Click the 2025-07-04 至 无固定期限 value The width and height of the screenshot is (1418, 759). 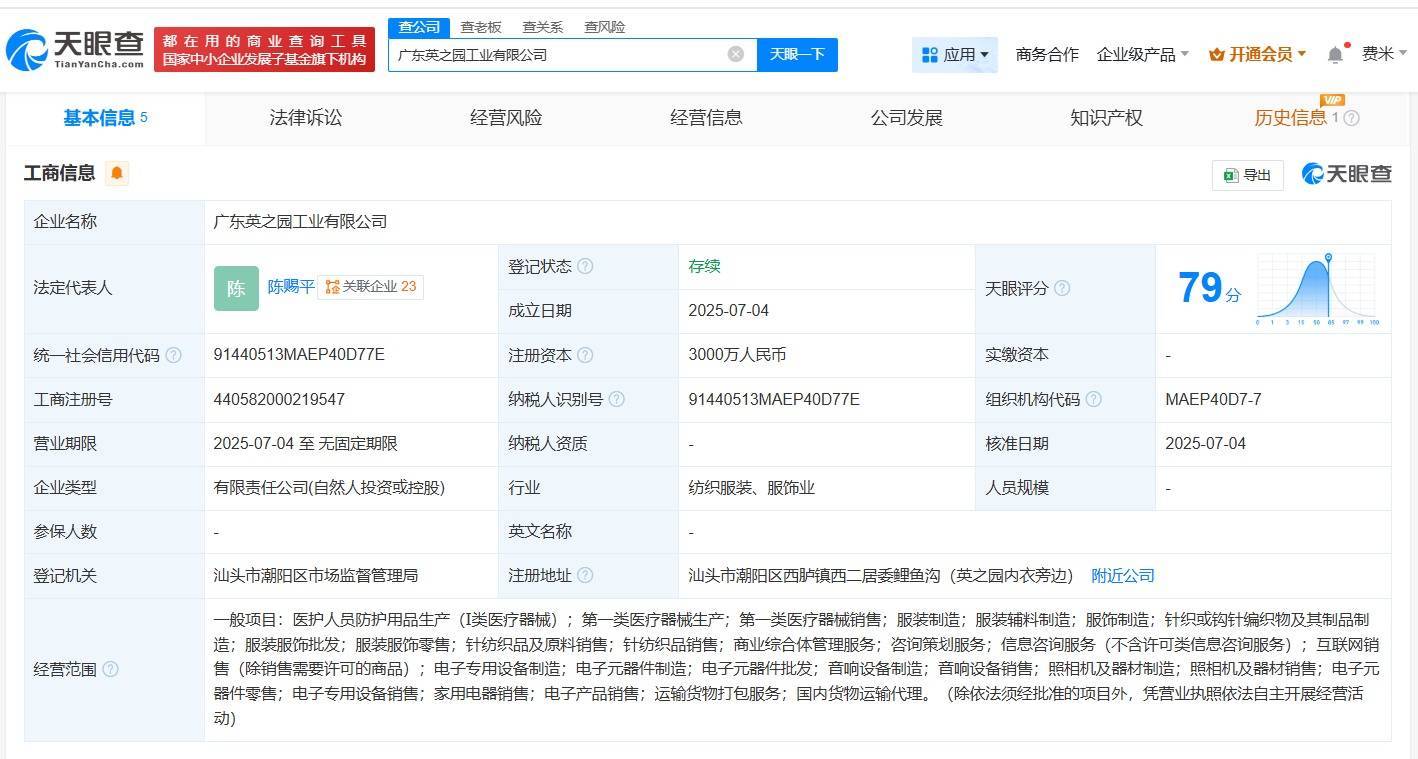tap(305, 443)
